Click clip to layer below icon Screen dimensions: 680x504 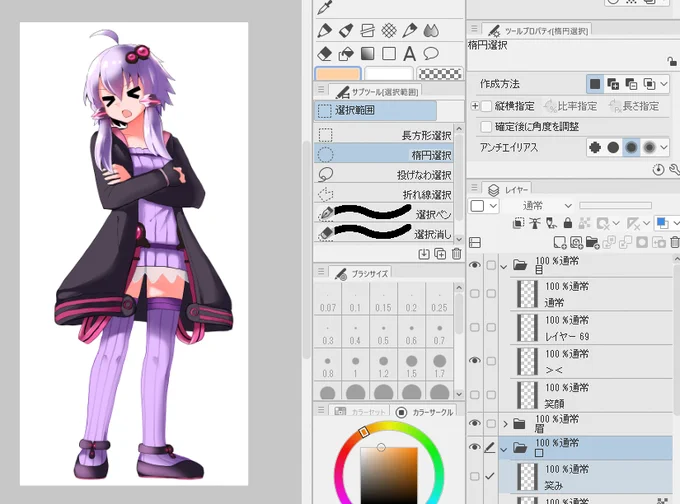[x=518, y=223]
